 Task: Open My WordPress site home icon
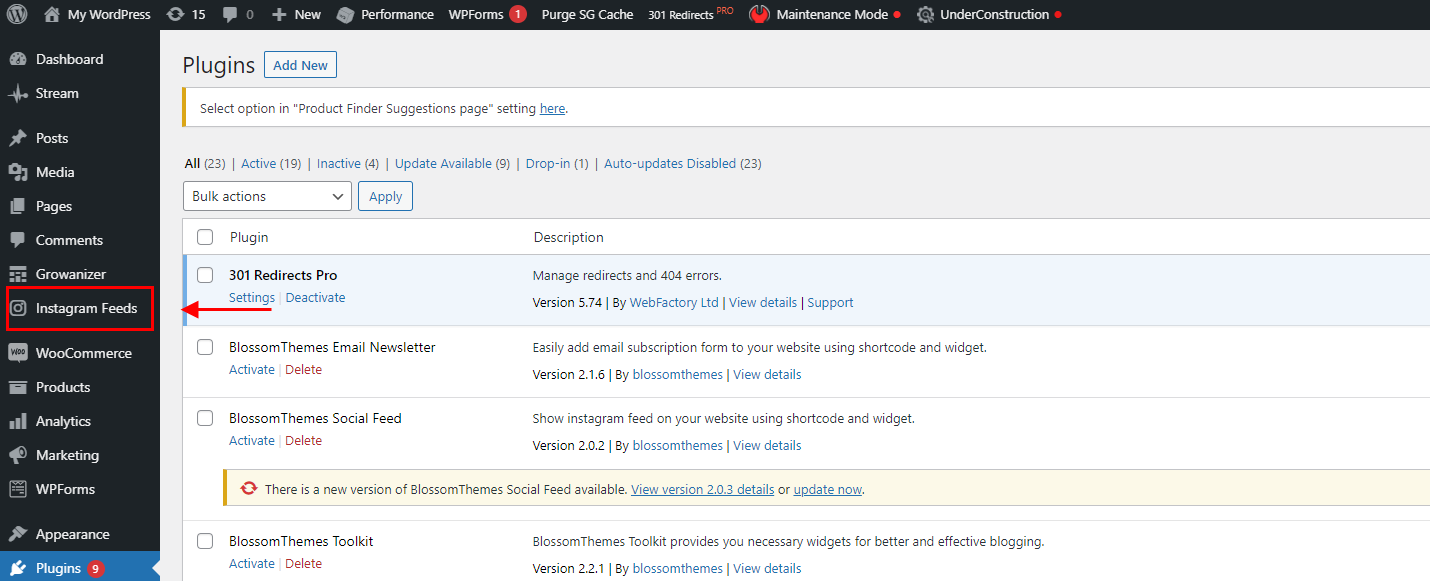52,15
